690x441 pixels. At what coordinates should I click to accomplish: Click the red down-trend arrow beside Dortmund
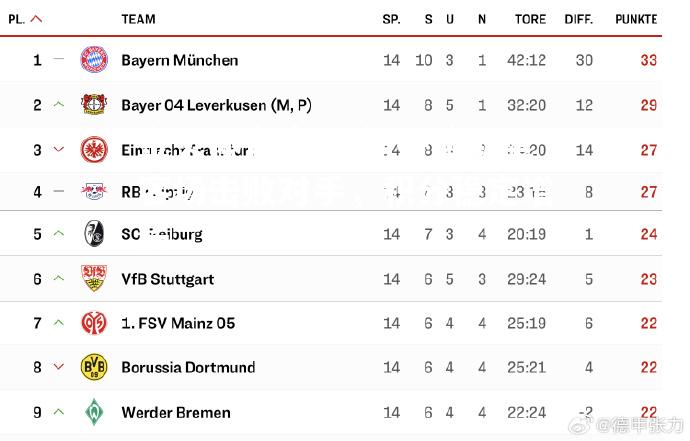[59, 367]
